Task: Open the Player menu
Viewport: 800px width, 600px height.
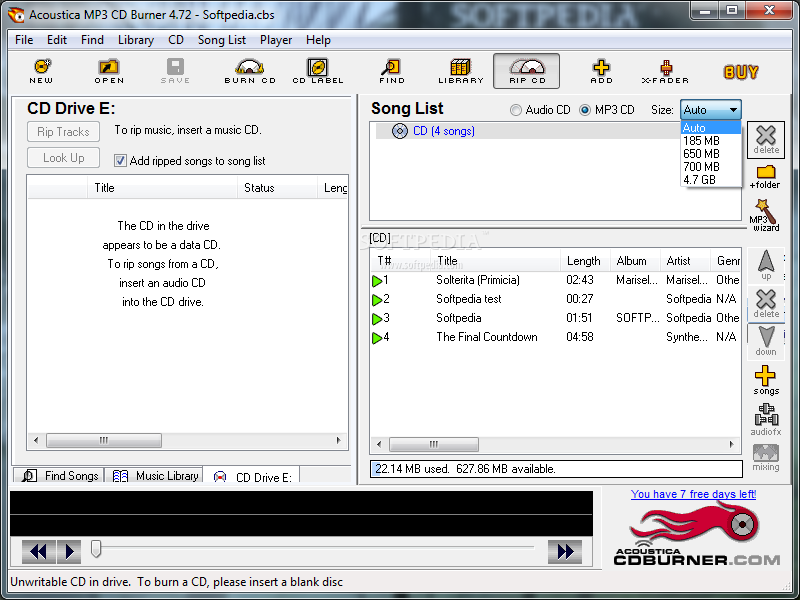Action: [x=276, y=40]
